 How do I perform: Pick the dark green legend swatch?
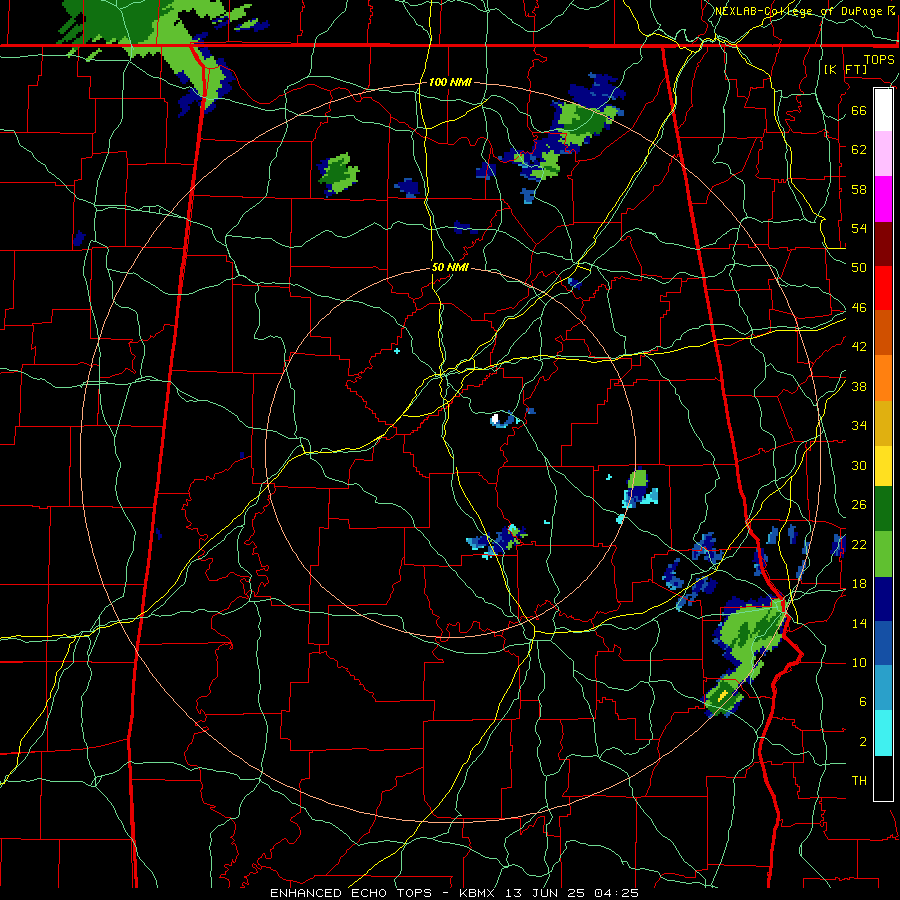click(x=883, y=509)
